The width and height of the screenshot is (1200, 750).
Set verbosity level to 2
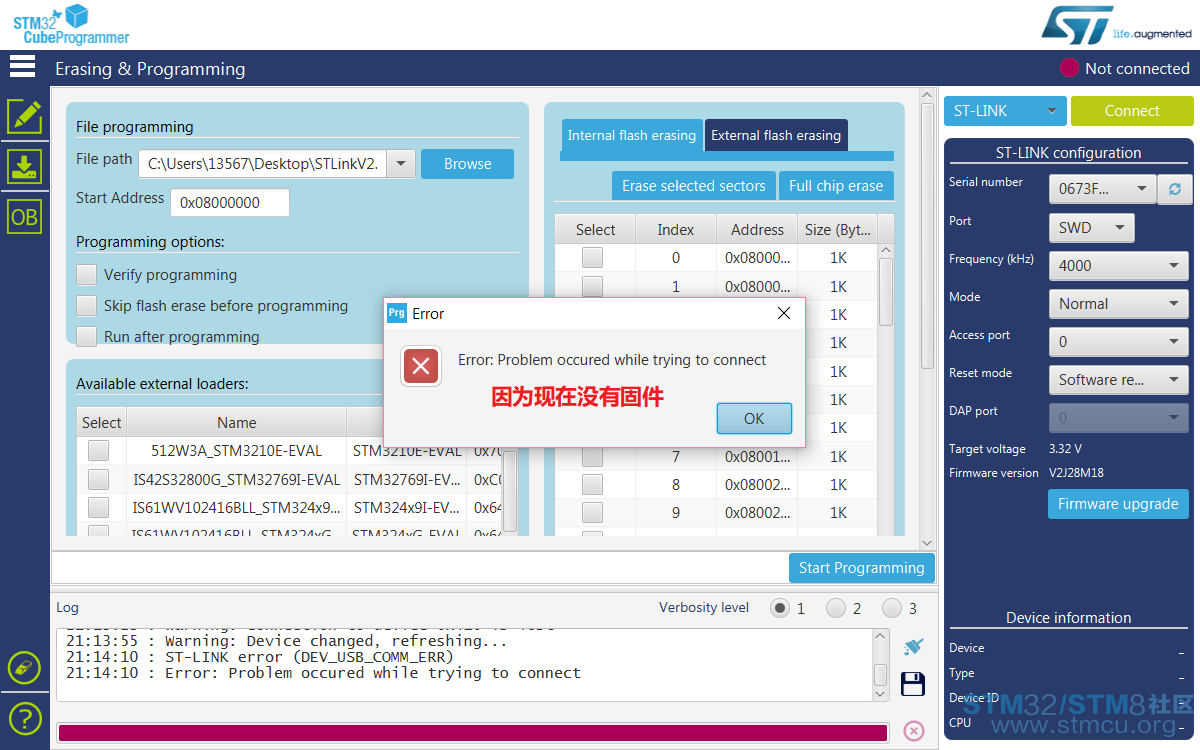point(836,608)
